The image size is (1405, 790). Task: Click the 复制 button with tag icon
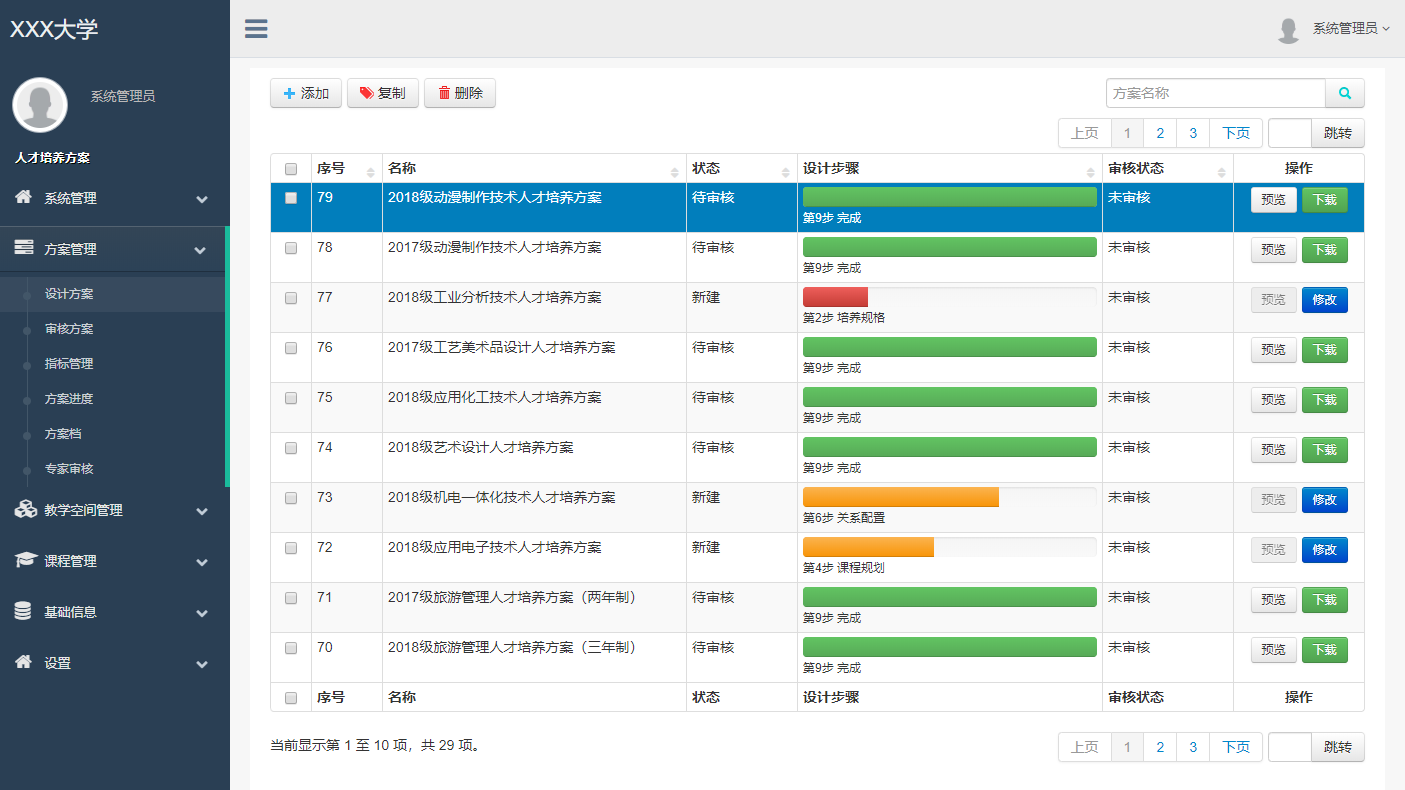point(383,93)
